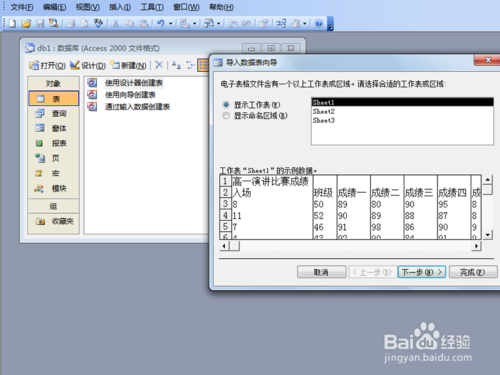The width and height of the screenshot is (500, 375).
Task: Open the New Object dropdown arrow
Action: click(x=305, y=24)
